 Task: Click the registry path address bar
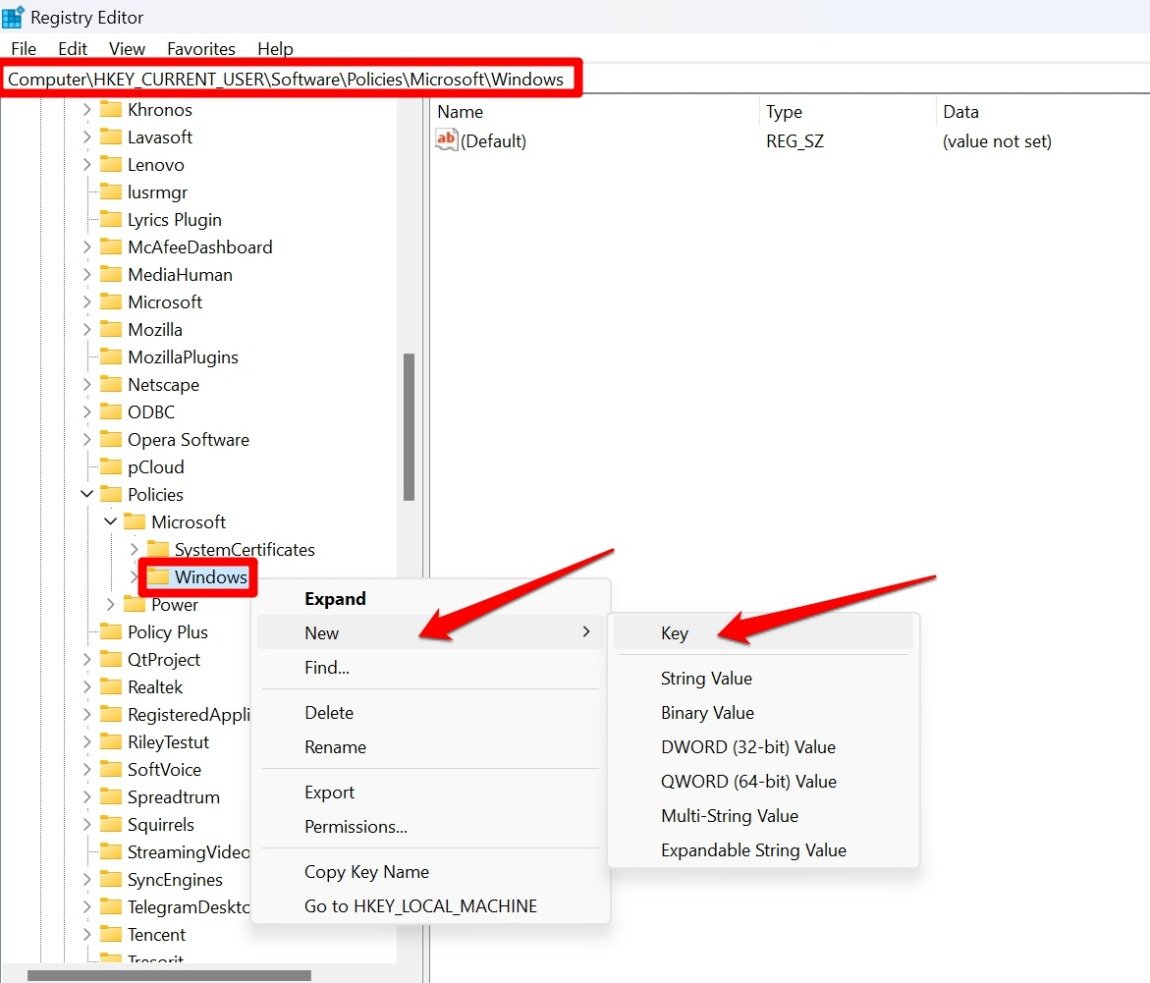[575, 78]
